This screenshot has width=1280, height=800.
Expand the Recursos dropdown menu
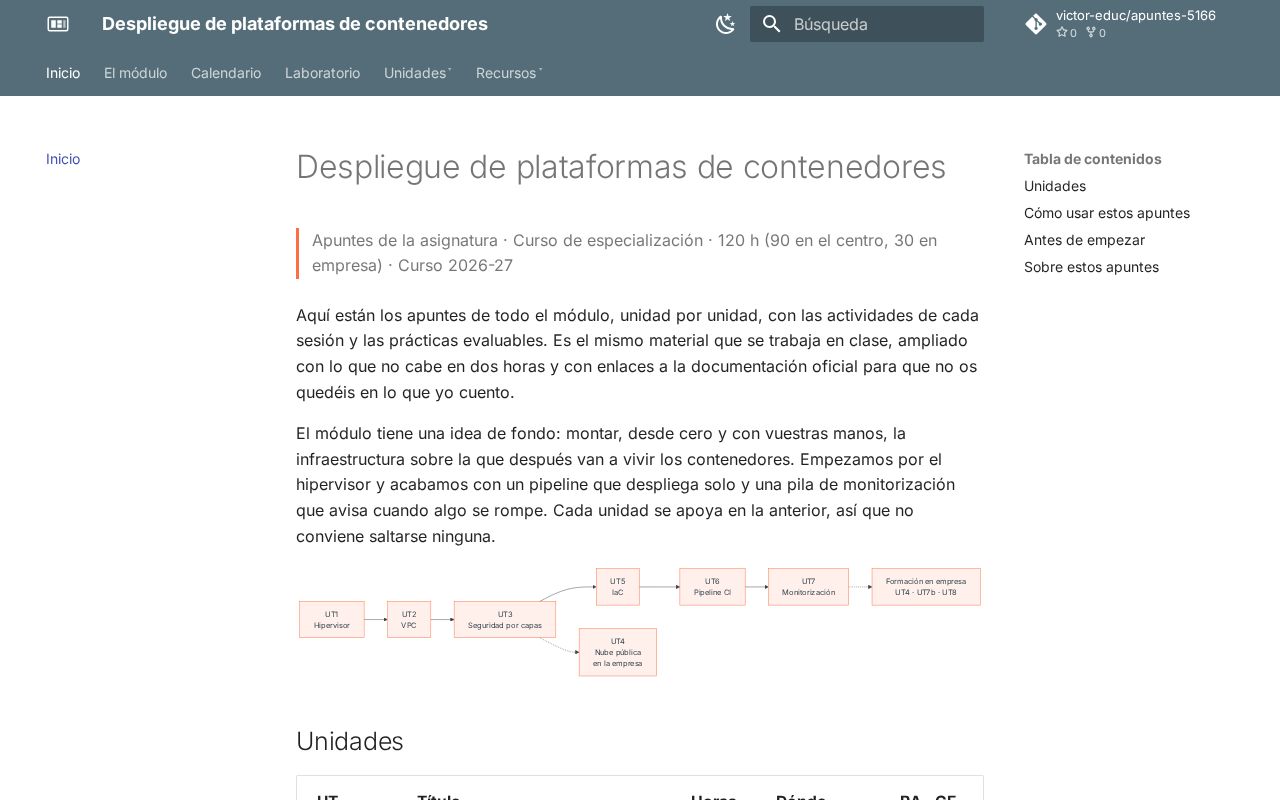(x=509, y=73)
